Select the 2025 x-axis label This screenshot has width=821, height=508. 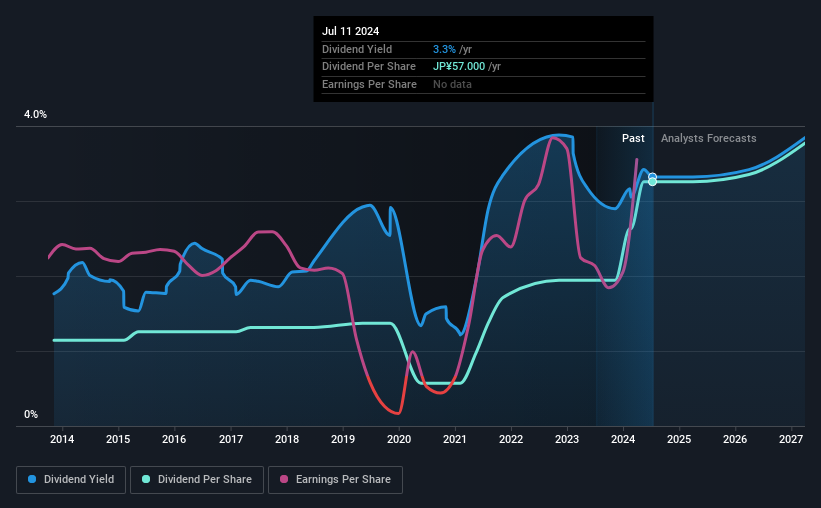(679, 439)
